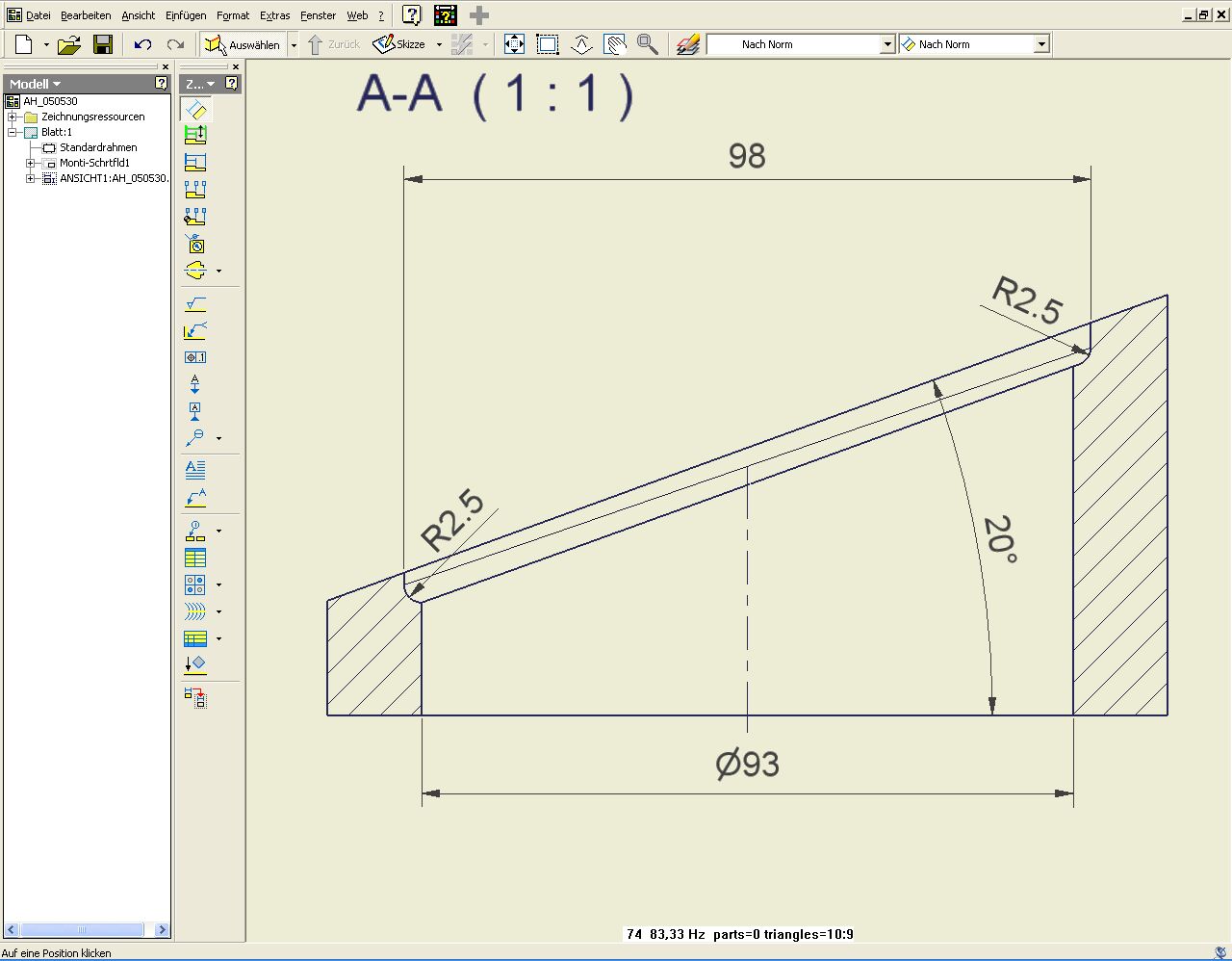This screenshot has height=961, width=1232.
Task: Open the first Nach Norm dropdown
Action: coord(887,44)
